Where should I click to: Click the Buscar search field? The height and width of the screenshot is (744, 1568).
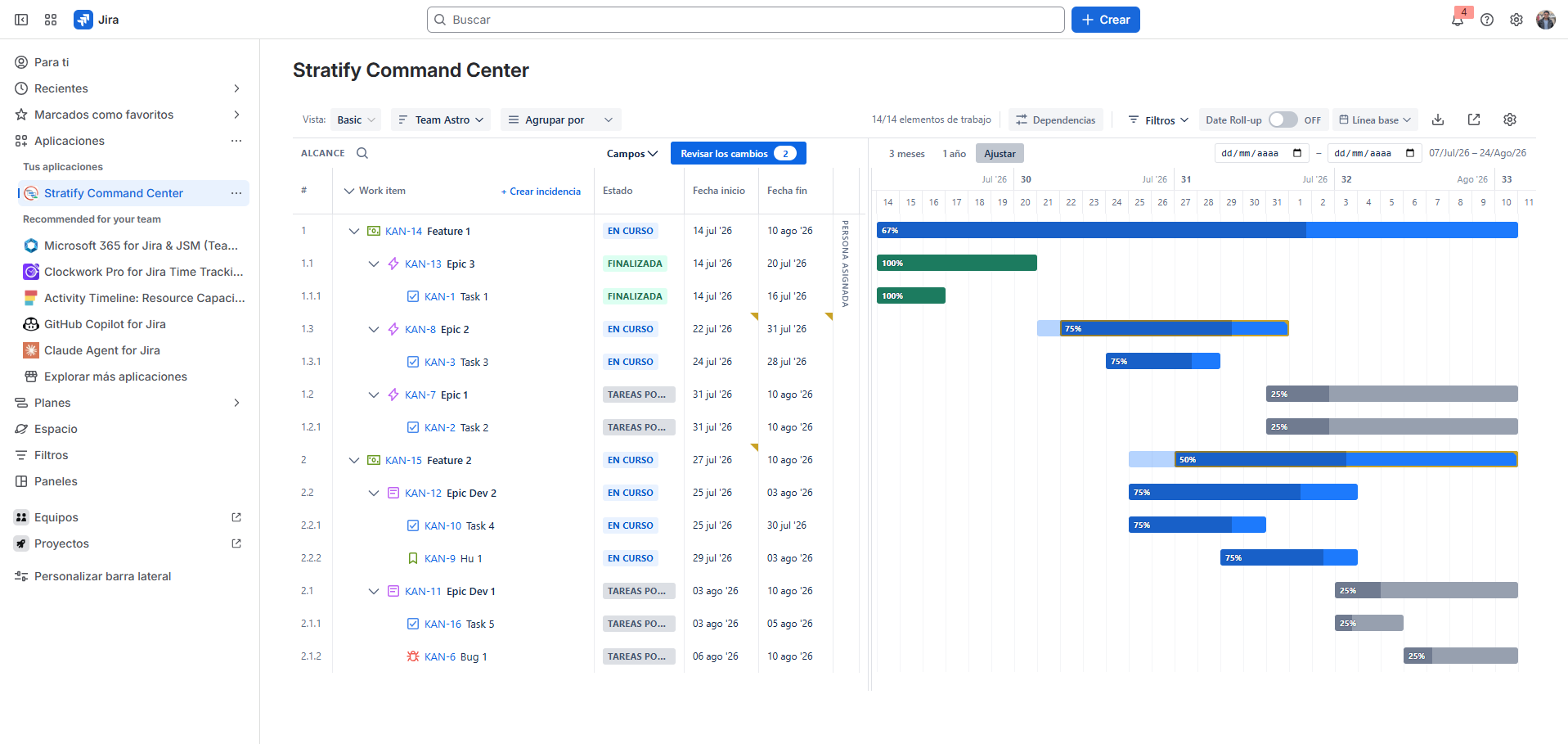pos(745,20)
